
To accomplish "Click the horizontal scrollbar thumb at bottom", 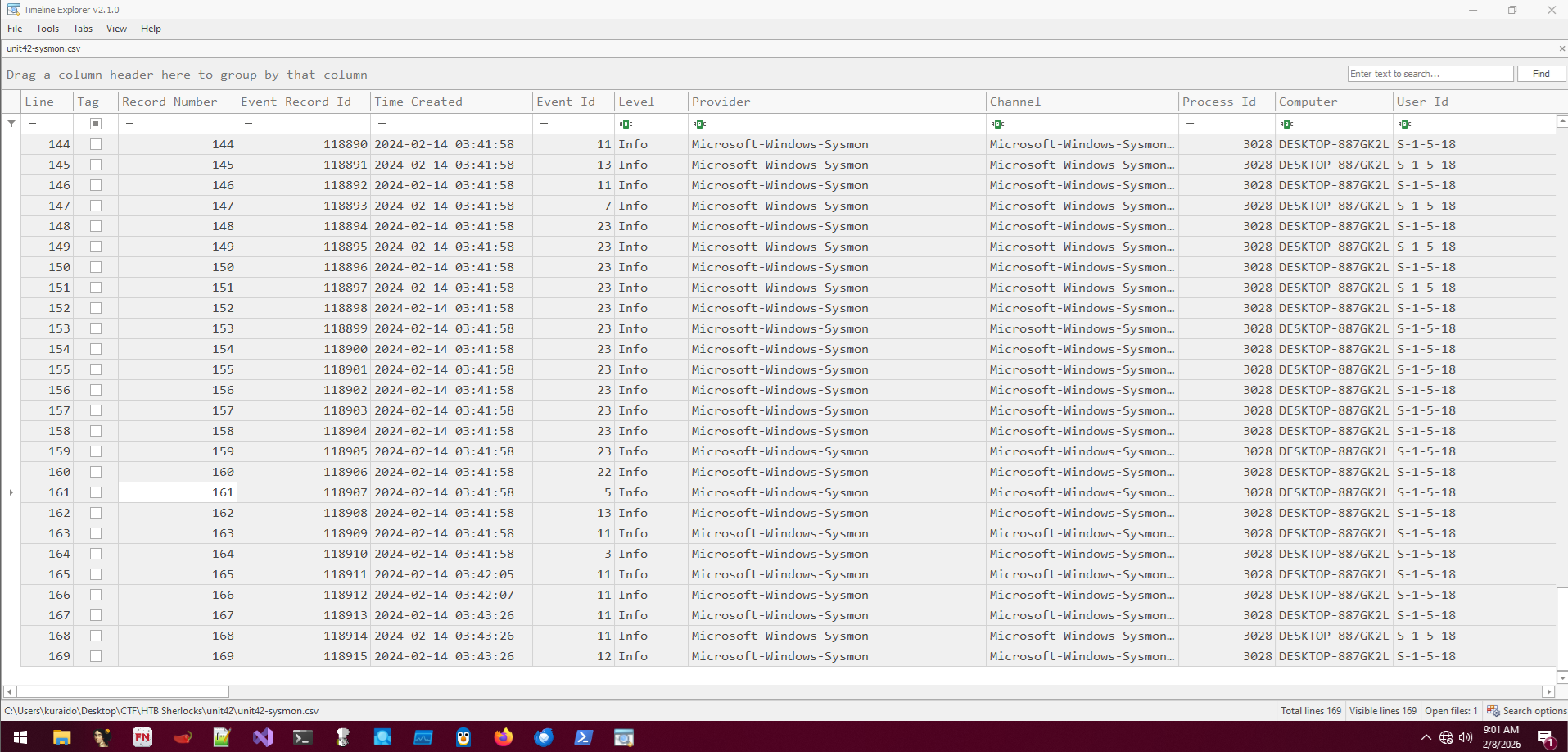I will (123, 691).
